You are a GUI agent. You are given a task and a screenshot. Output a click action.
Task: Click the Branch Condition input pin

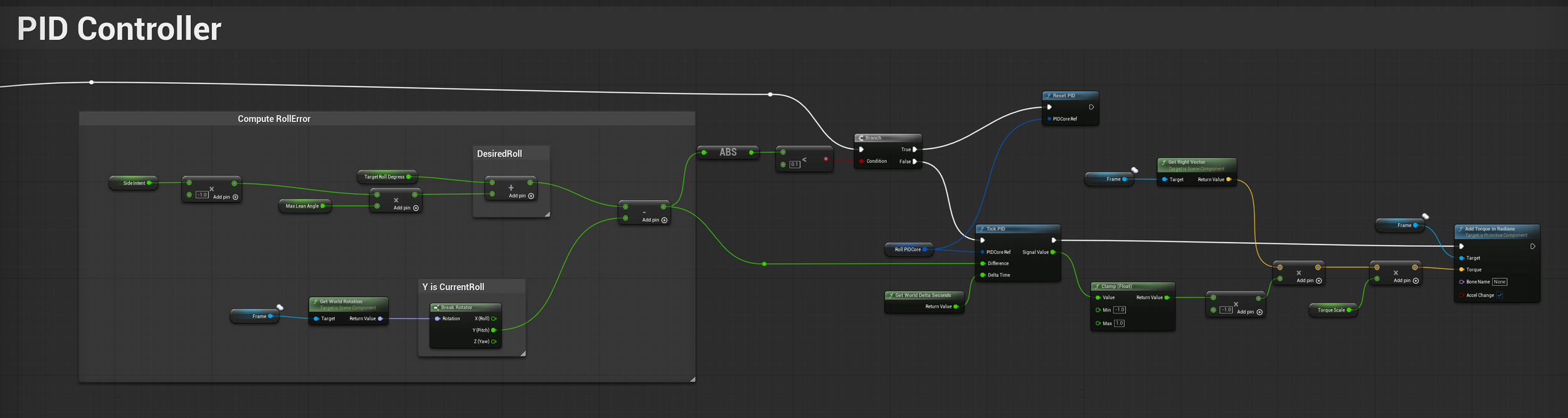click(861, 162)
